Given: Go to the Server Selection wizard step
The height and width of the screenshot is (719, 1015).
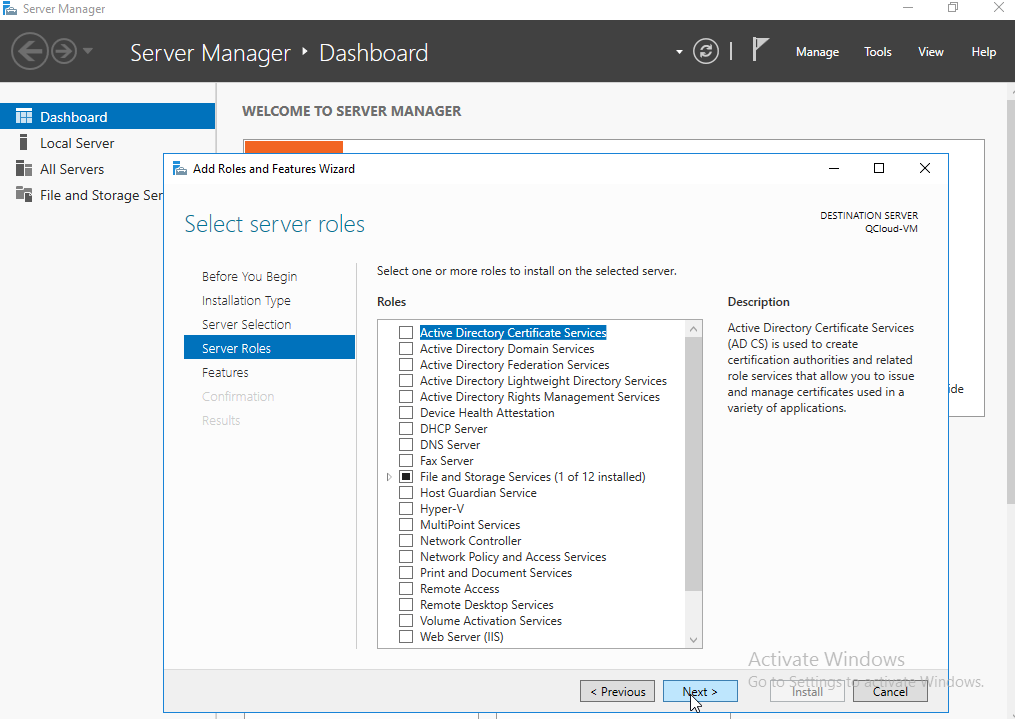Looking at the screenshot, I should tap(247, 324).
